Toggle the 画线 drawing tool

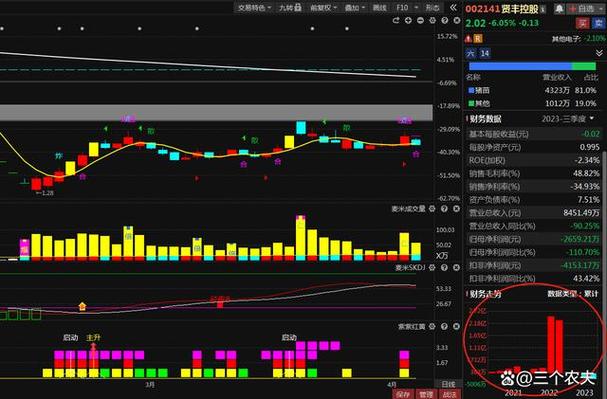click(x=379, y=7)
